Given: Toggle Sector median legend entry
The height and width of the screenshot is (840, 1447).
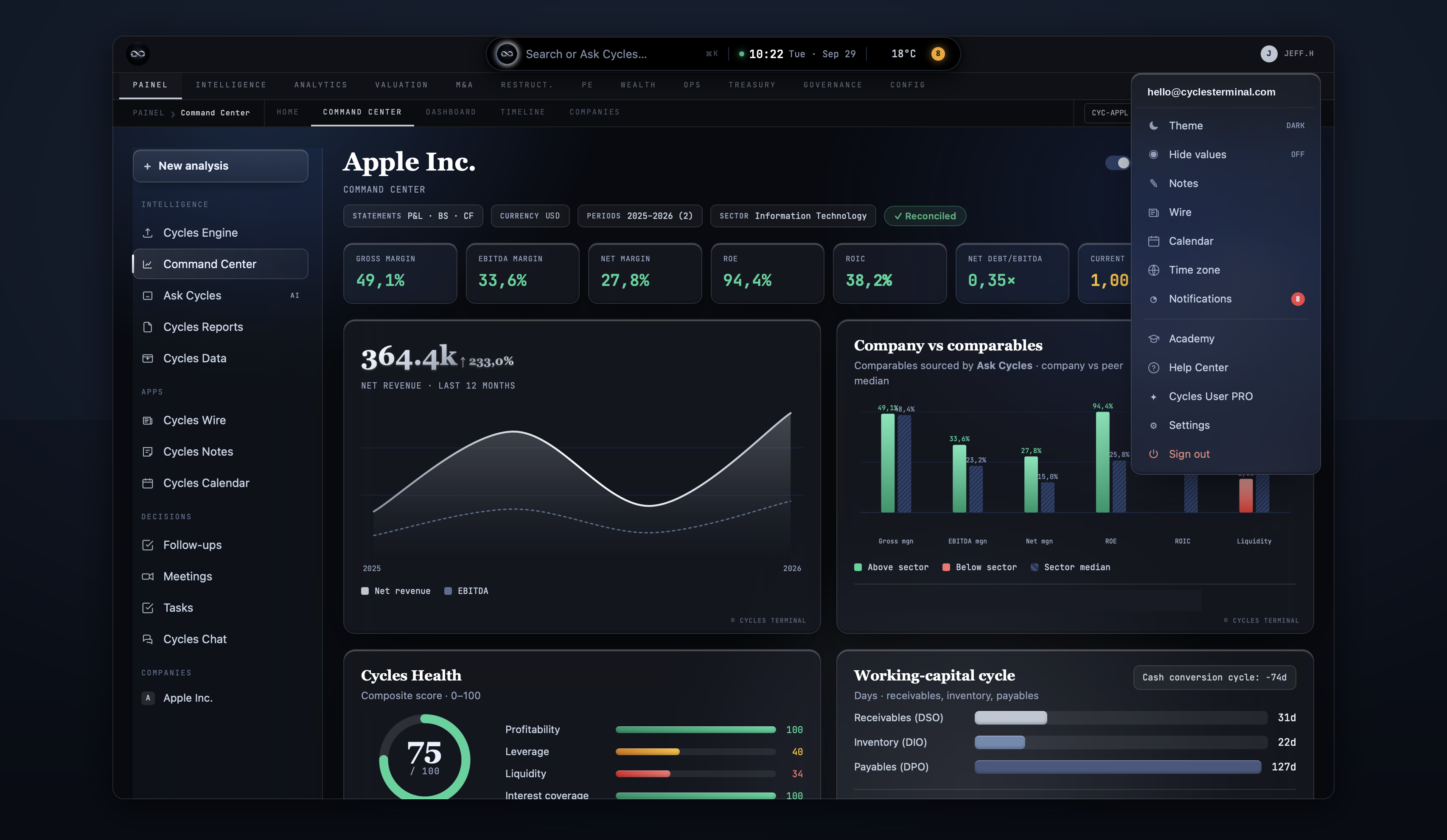Looking at the screenshot, I should 1070,567.
